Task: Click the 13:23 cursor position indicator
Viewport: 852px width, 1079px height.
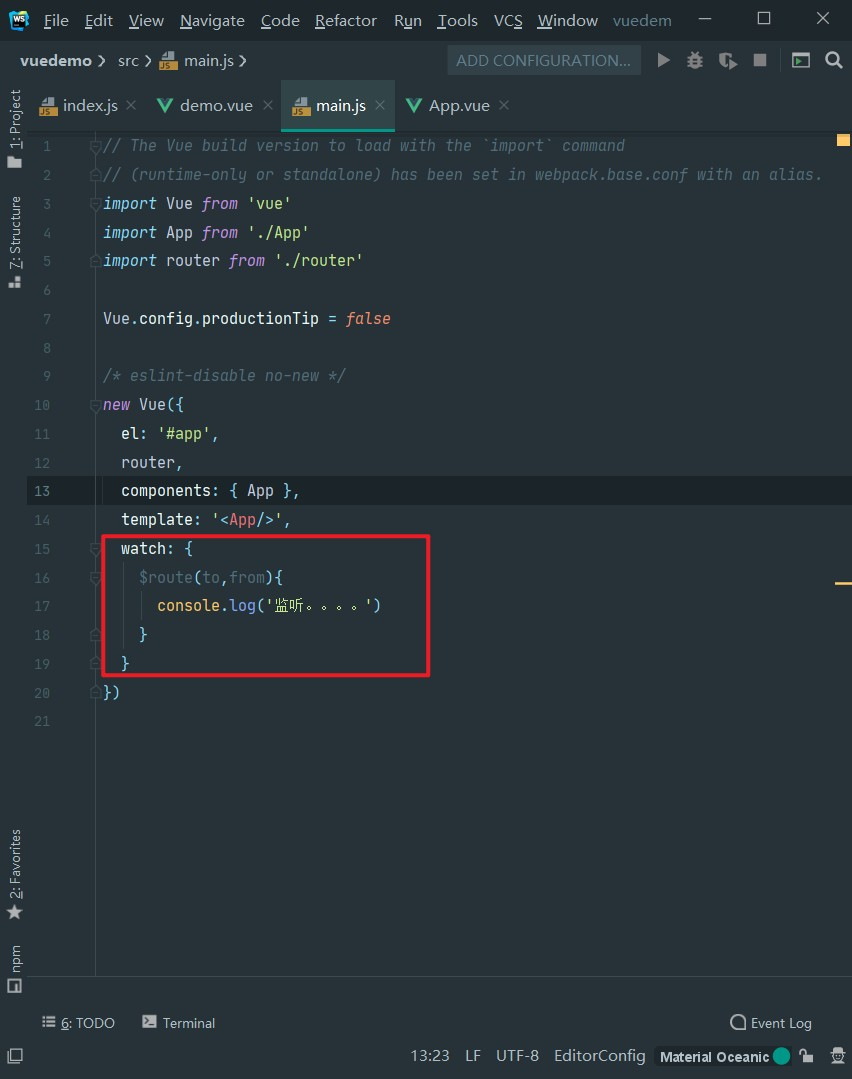Action: tap(429, 1056)
